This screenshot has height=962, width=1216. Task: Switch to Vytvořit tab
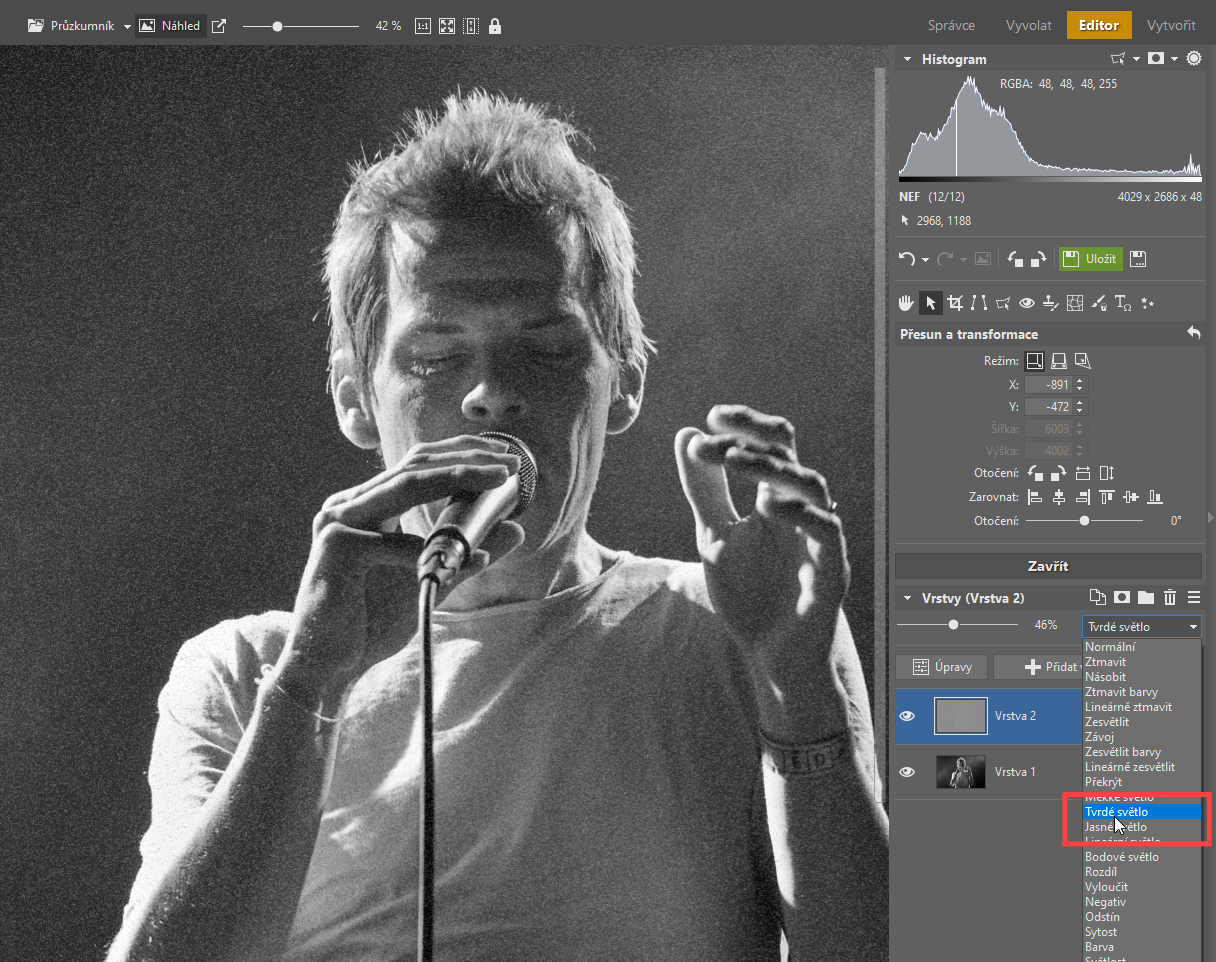click(1170, 26)
